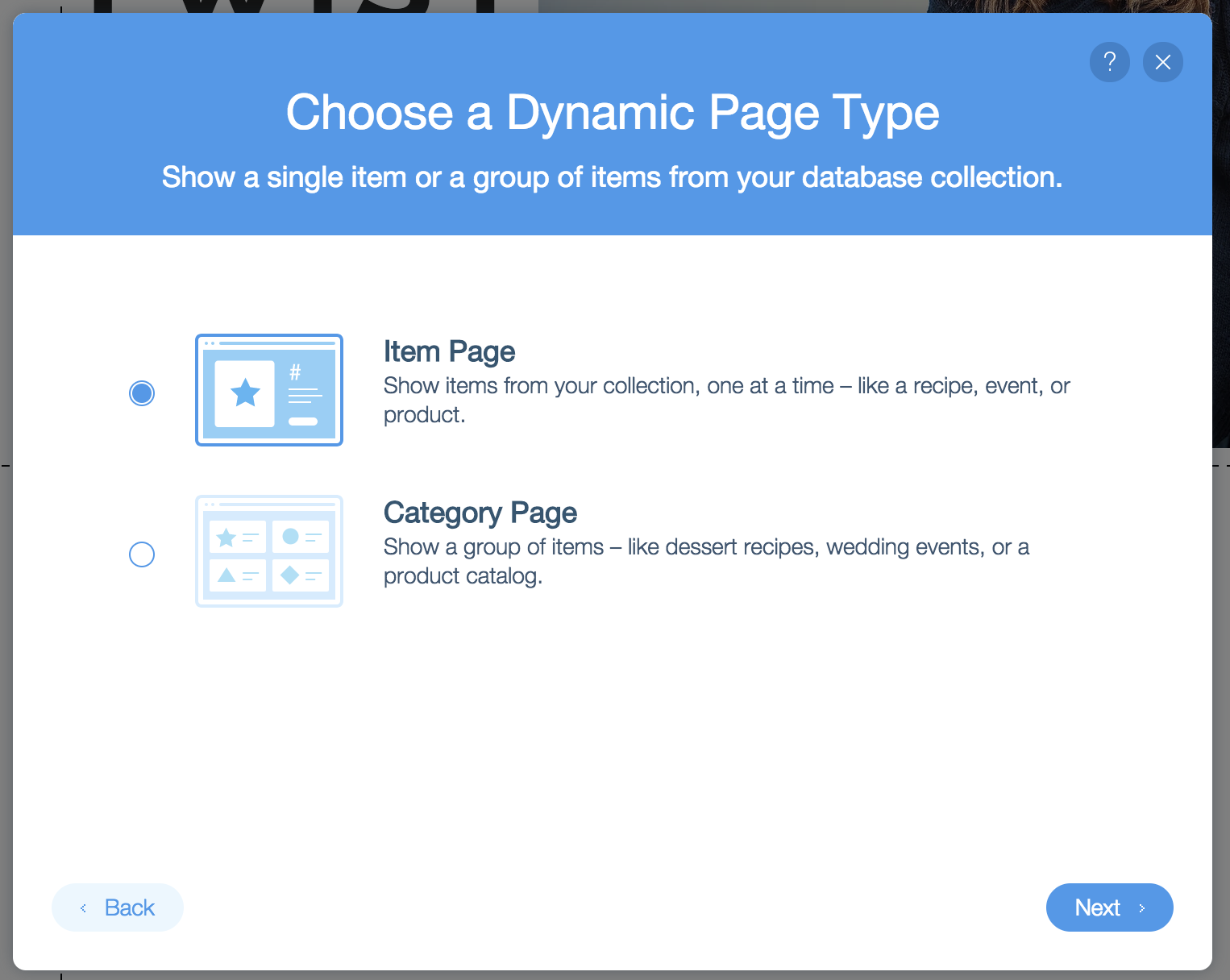This screenshot has width=1230, height=980.
Task: Click the "Item Page" heading text
Action: [449, 352]
